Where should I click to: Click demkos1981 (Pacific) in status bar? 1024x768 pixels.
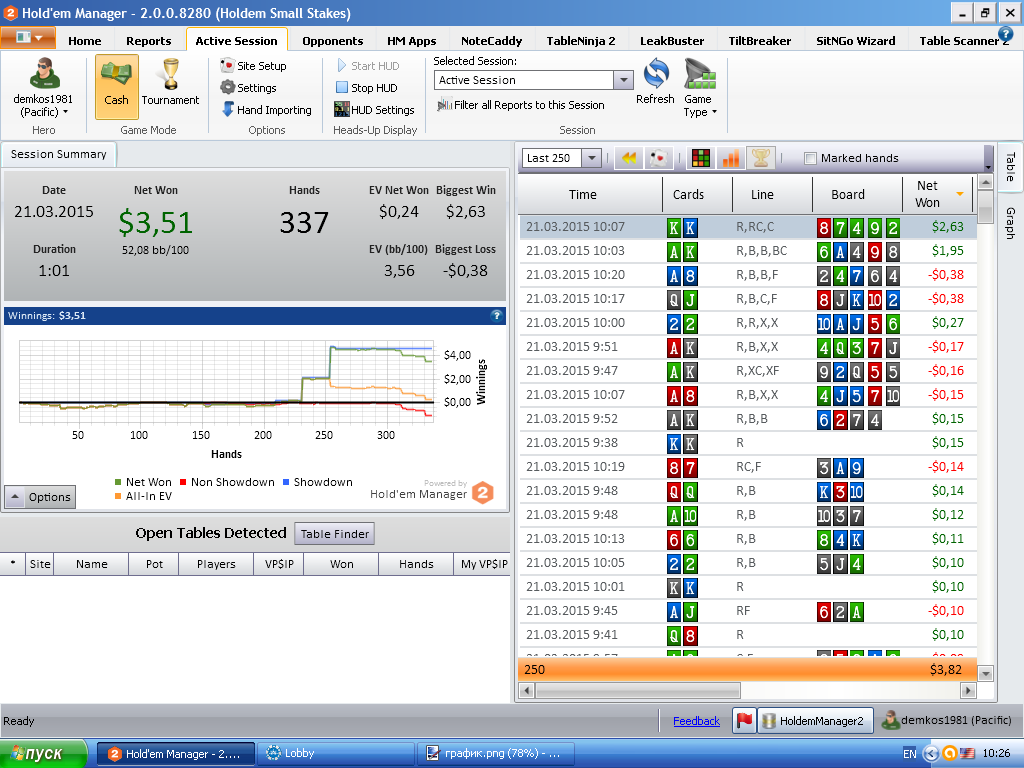[x=947, y=720]
